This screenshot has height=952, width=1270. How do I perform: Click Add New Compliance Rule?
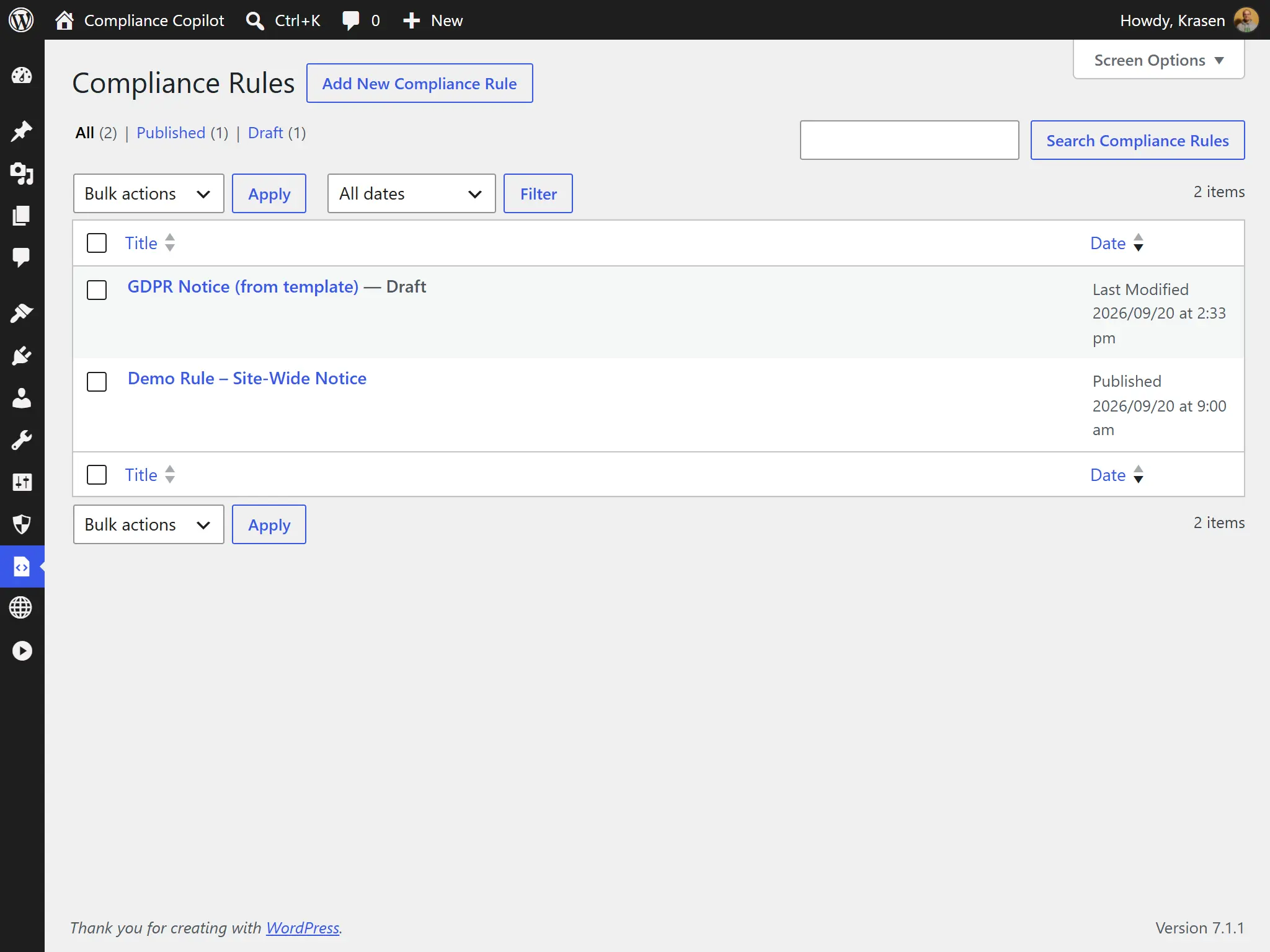tap(420, 83)
